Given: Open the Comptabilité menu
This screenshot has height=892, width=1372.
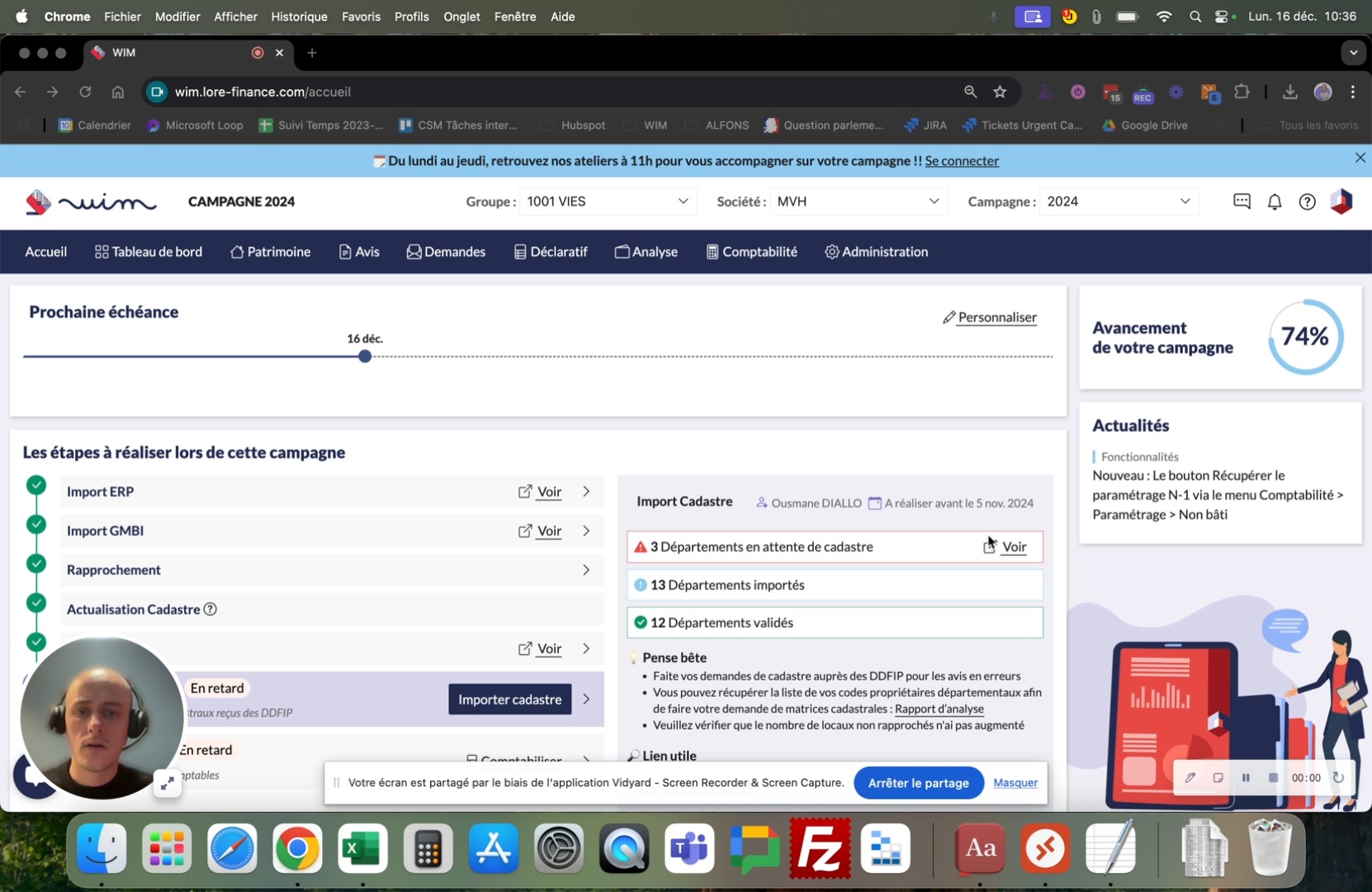Looking at the screenshot, I should click(x=751, y=252).
